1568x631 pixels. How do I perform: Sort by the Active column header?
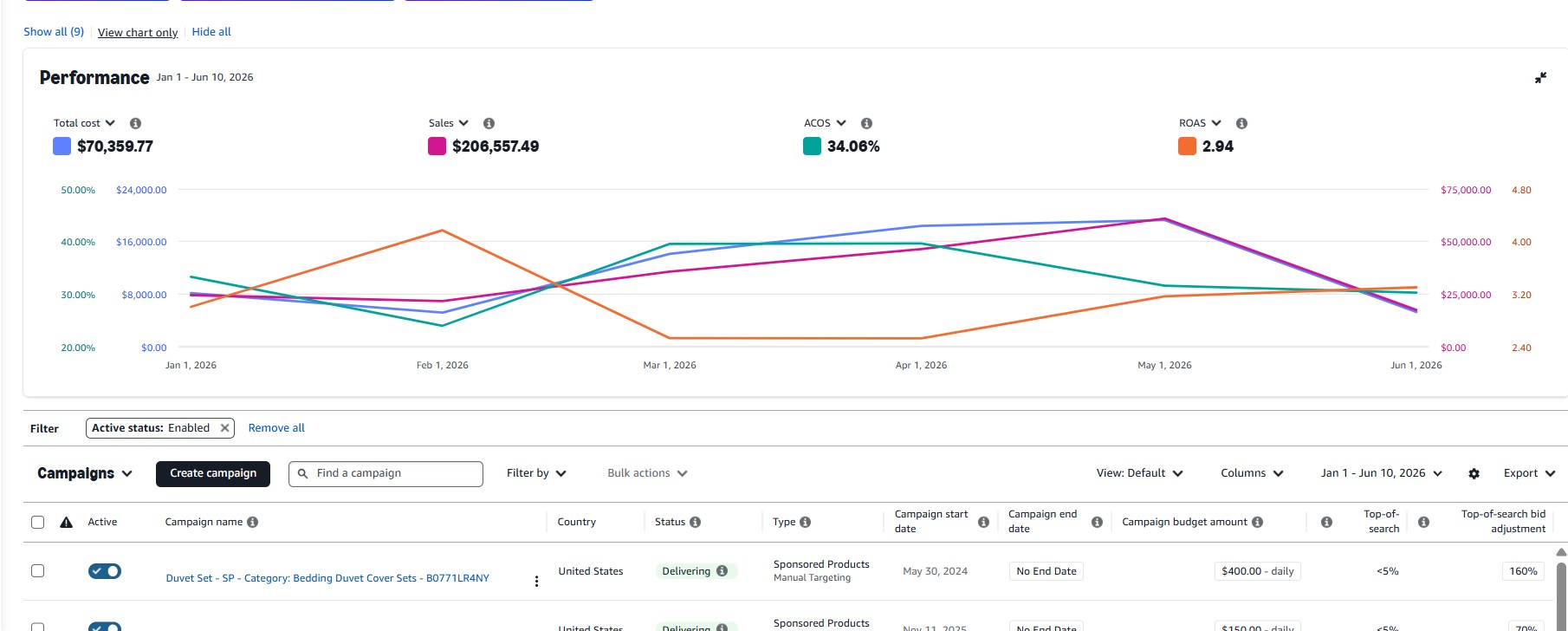point(102,522)
